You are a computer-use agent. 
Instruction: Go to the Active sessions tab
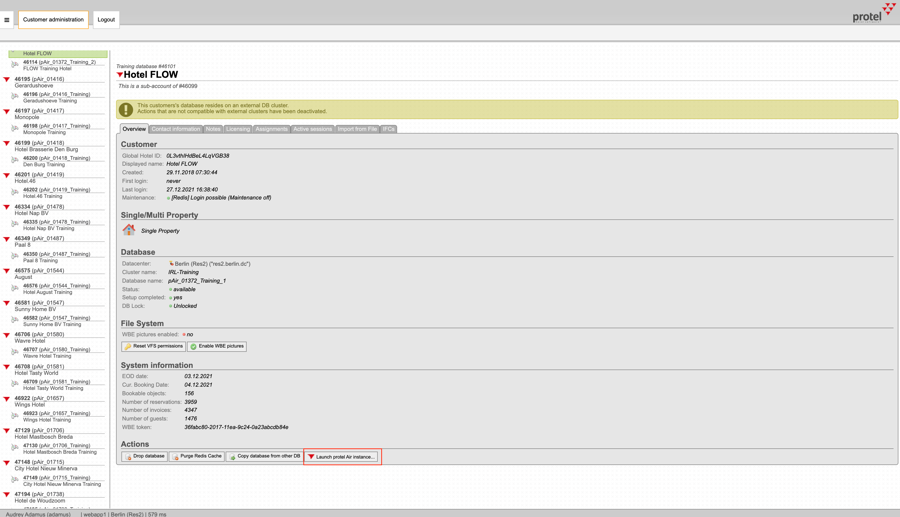tap(312, 129)
